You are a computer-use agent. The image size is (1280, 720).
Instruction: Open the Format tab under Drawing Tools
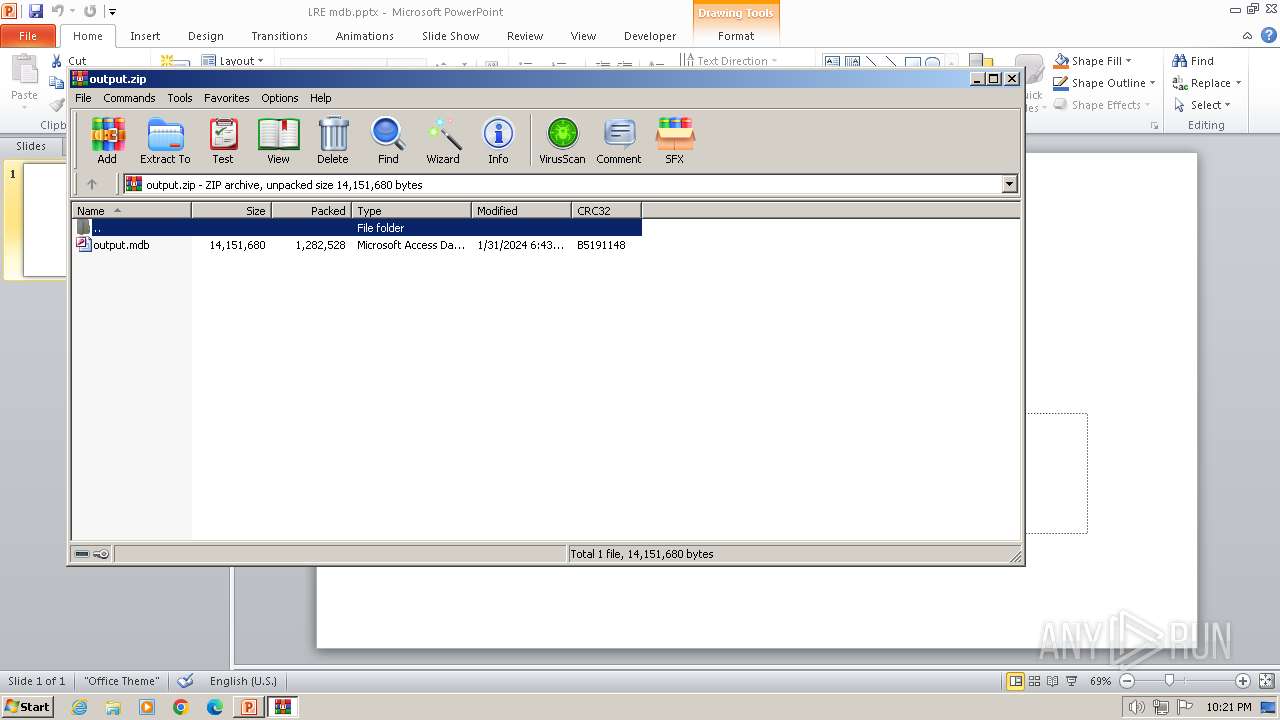[736, 36]
